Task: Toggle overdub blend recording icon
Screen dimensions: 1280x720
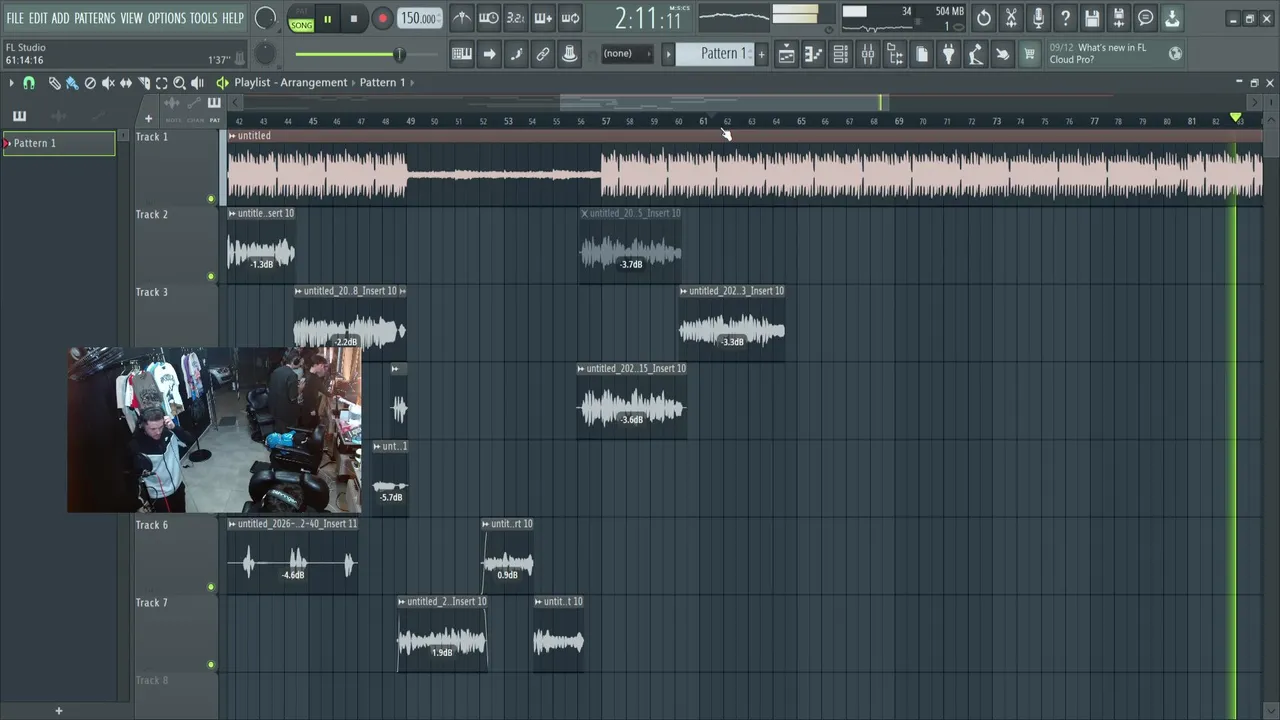Action: 543,18
